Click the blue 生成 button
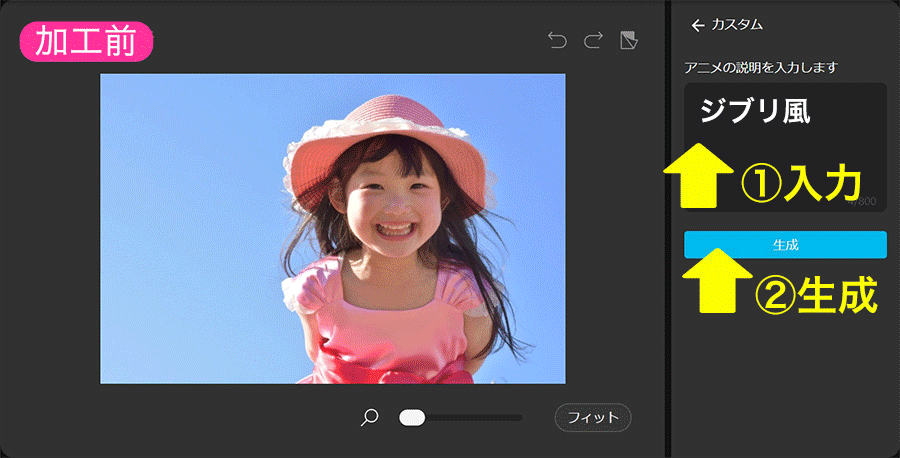 (x=785, y=245)
